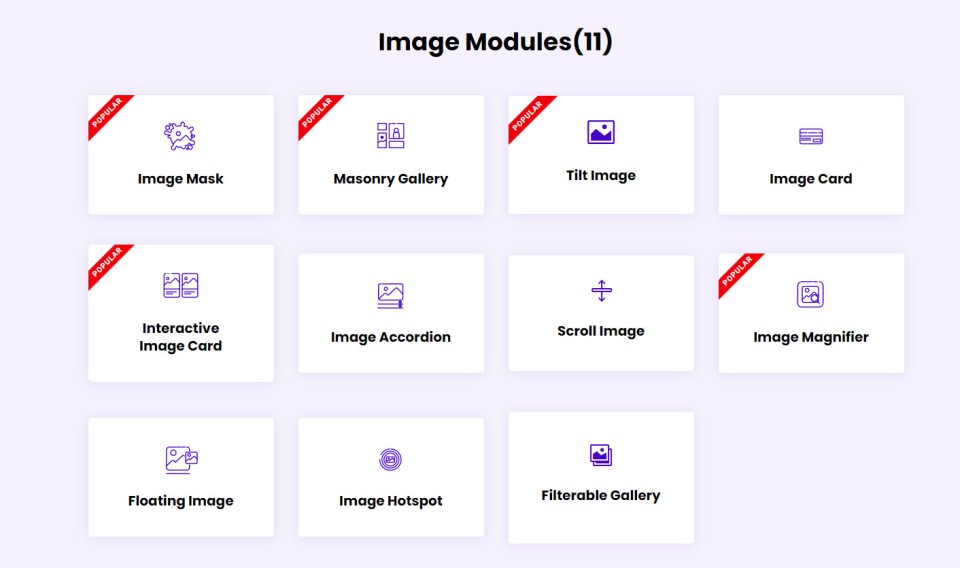Click the Tilt Image picture icon

(x=601, y=132)
